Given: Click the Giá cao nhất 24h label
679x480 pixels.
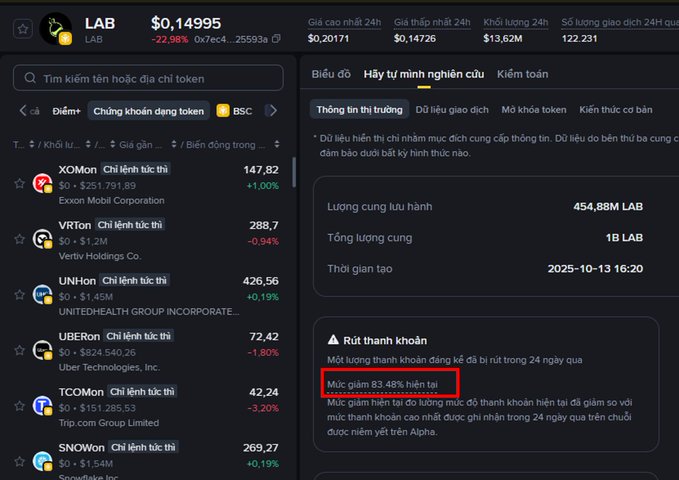Looking at the screenshot, I should [344, 22].
